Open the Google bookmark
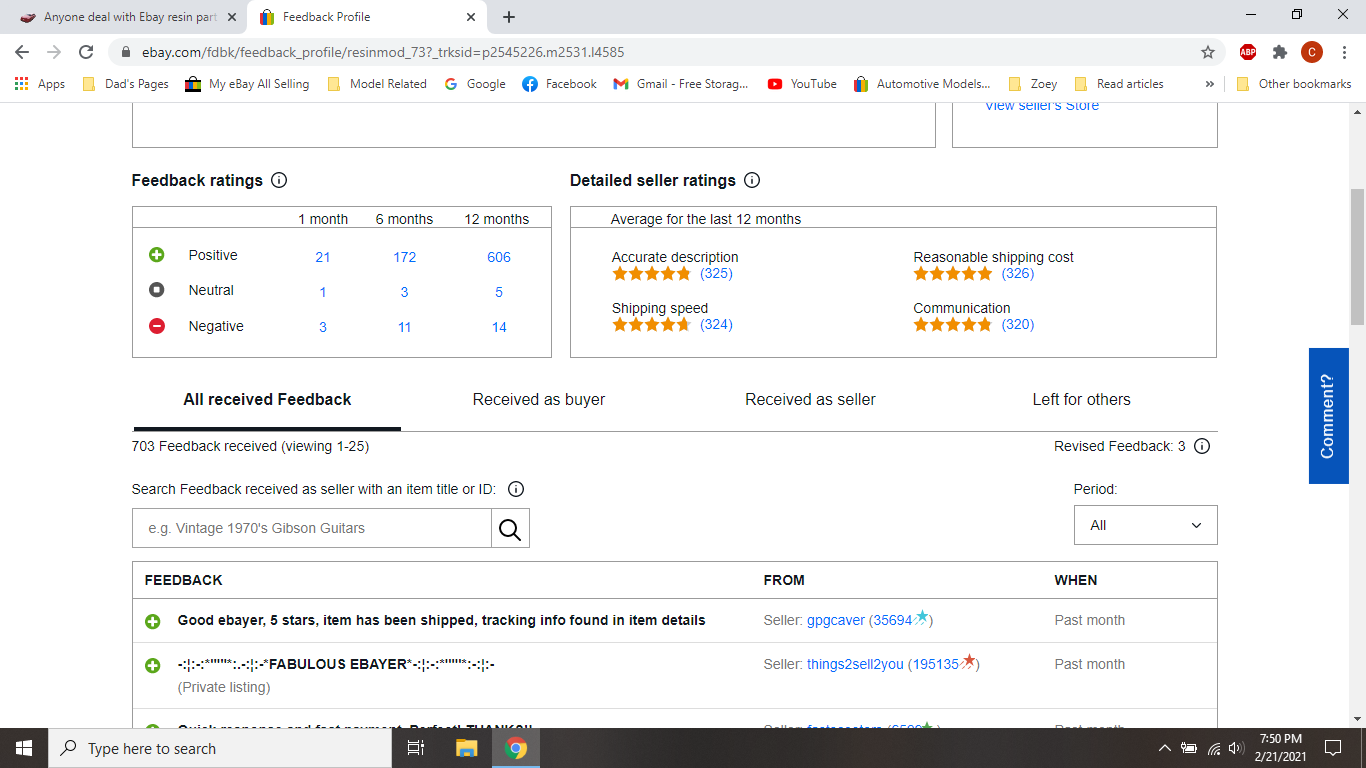The height and width of the screenshot is (768, 1366). coord(475,84)
